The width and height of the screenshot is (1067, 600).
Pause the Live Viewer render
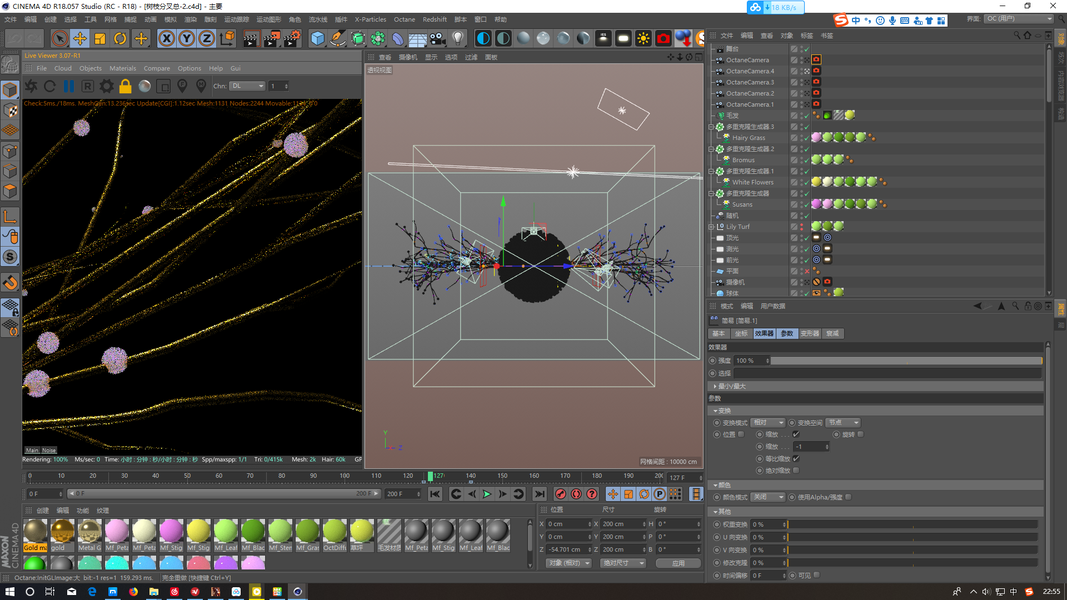click(69, 86)
